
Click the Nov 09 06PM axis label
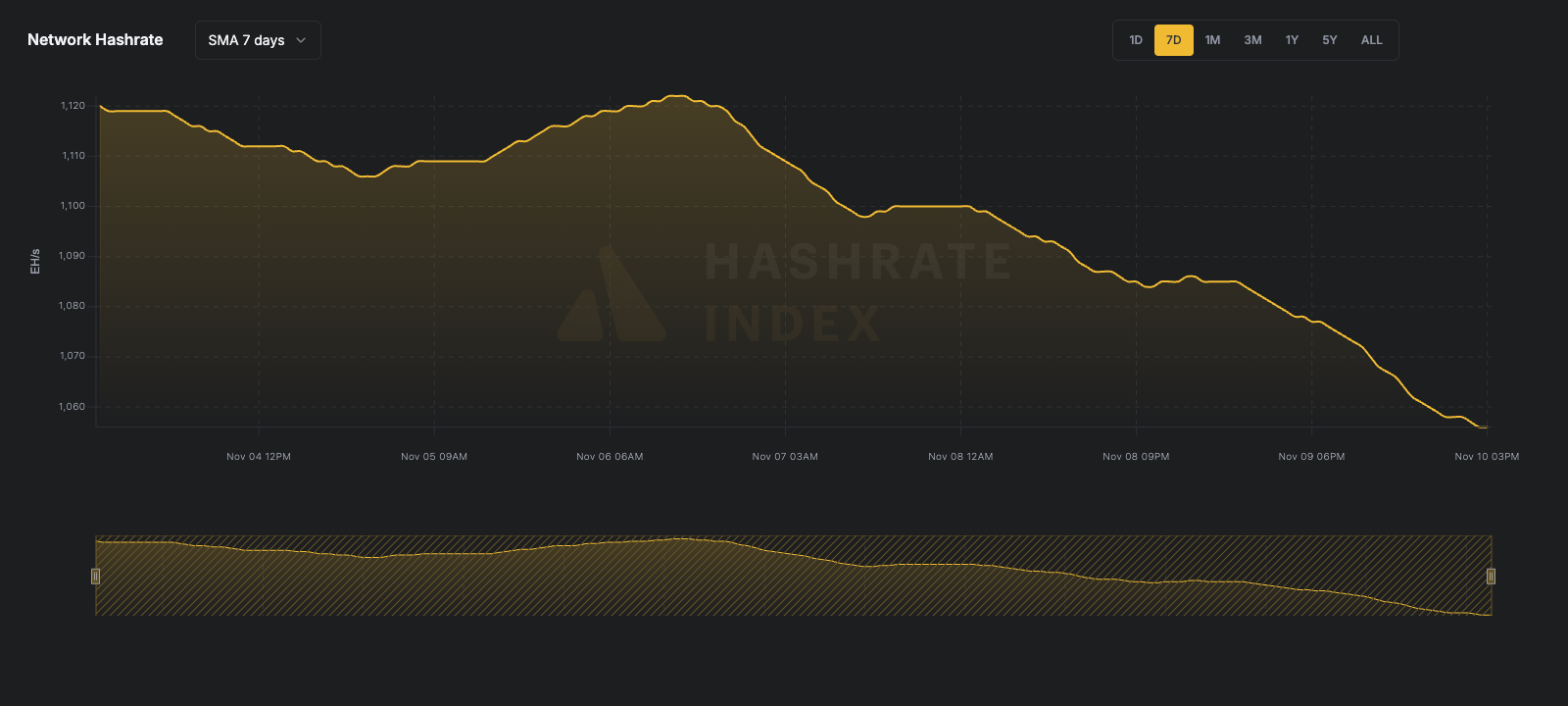click(x=1311, y=457)
